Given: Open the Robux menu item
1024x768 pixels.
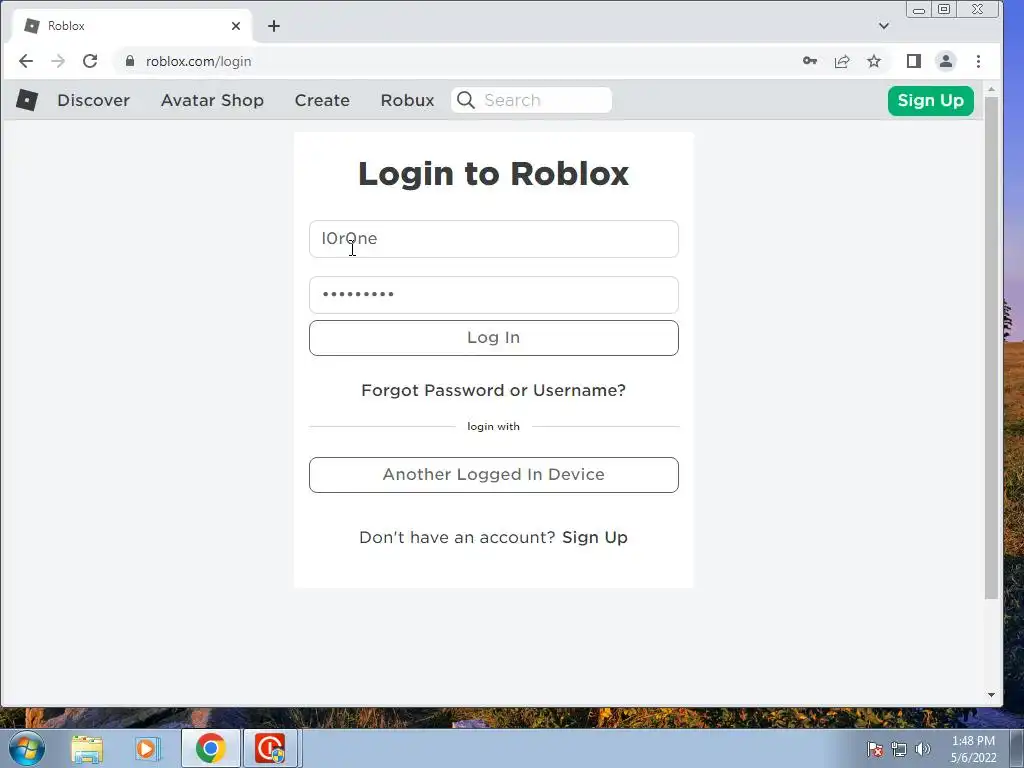Looking at the screenshot, I should [x=408, y=100].
